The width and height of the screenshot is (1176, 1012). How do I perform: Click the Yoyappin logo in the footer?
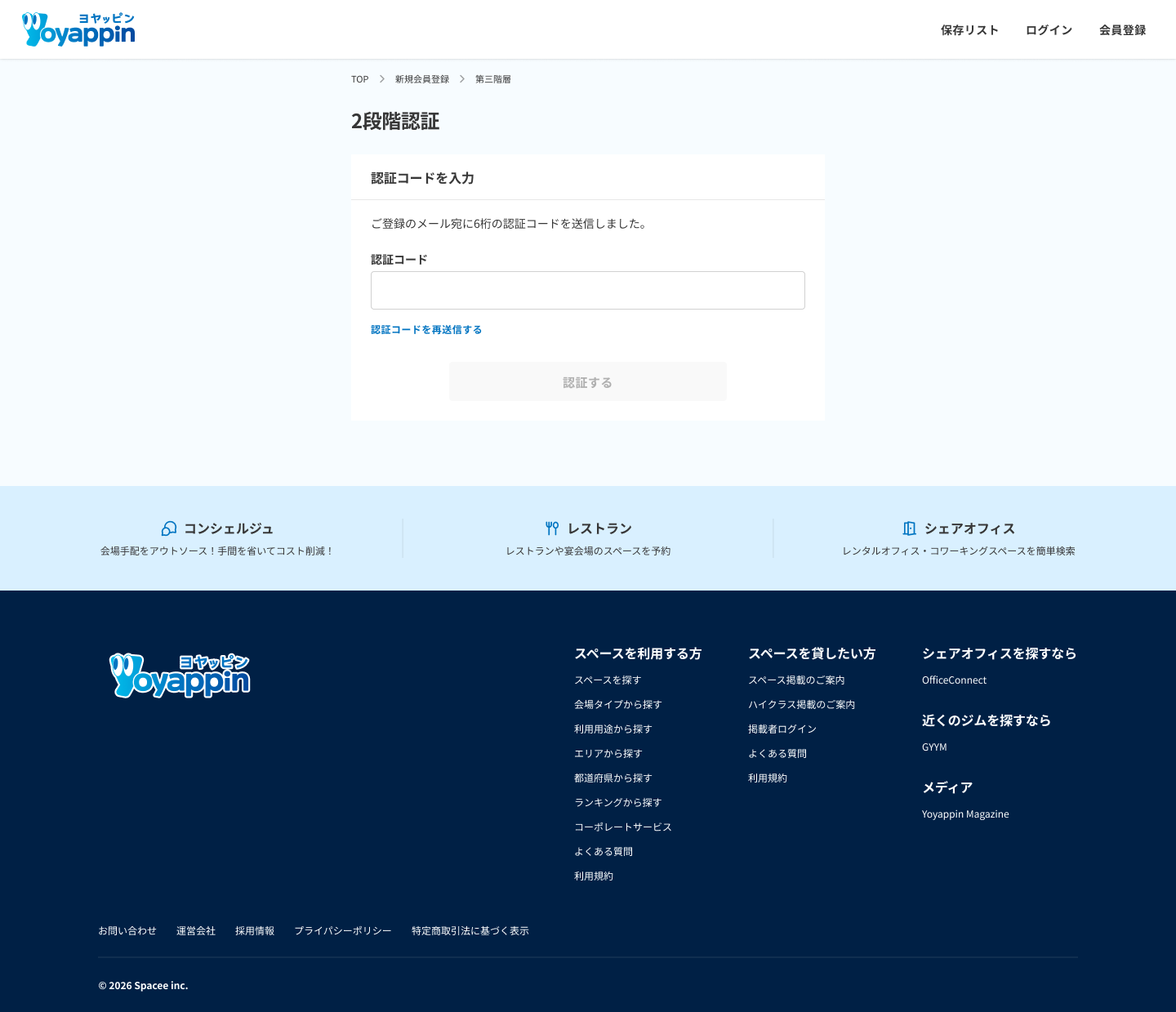coord(179,675)
